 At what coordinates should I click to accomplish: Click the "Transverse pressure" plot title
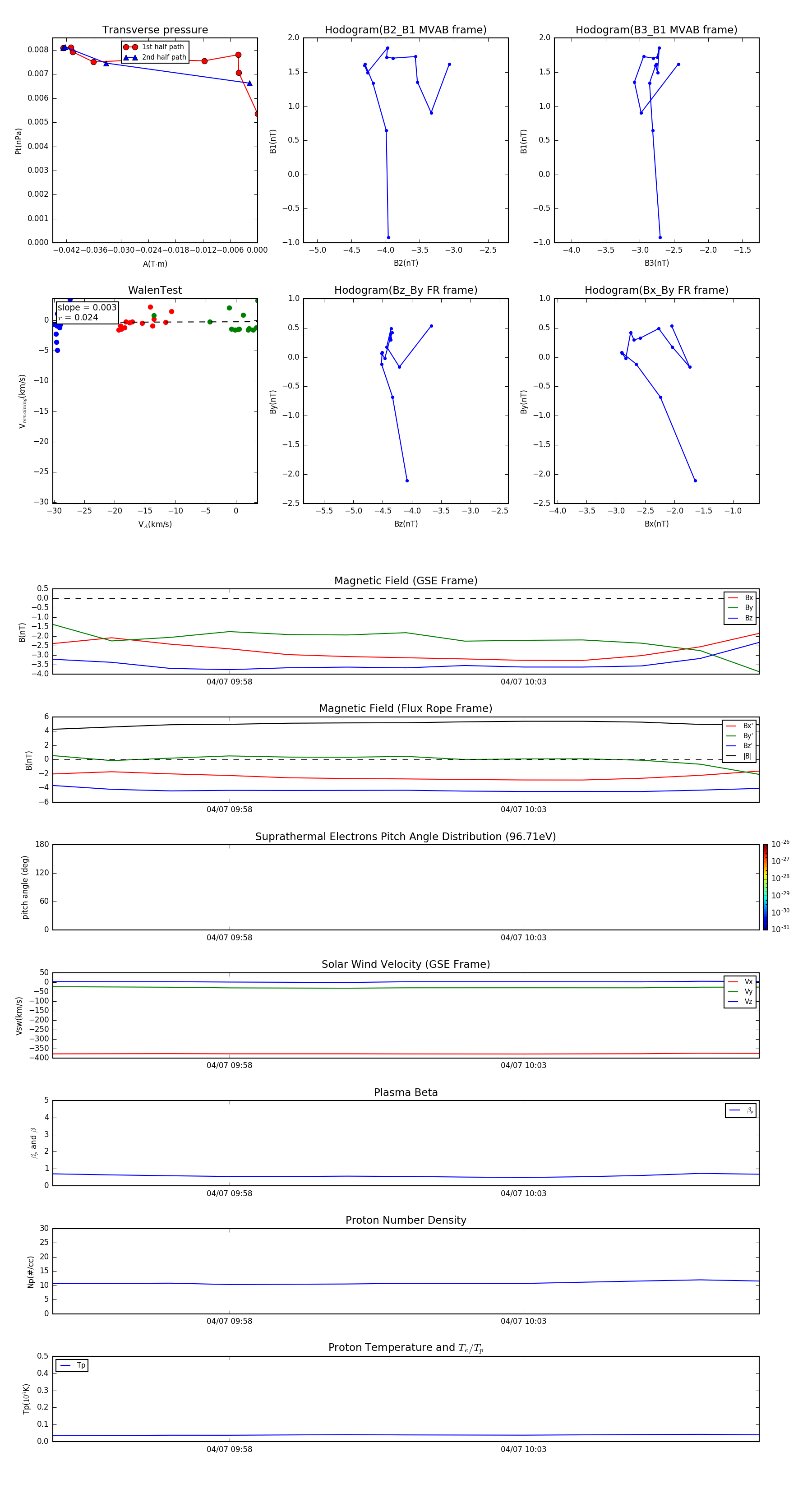(155, 30)
